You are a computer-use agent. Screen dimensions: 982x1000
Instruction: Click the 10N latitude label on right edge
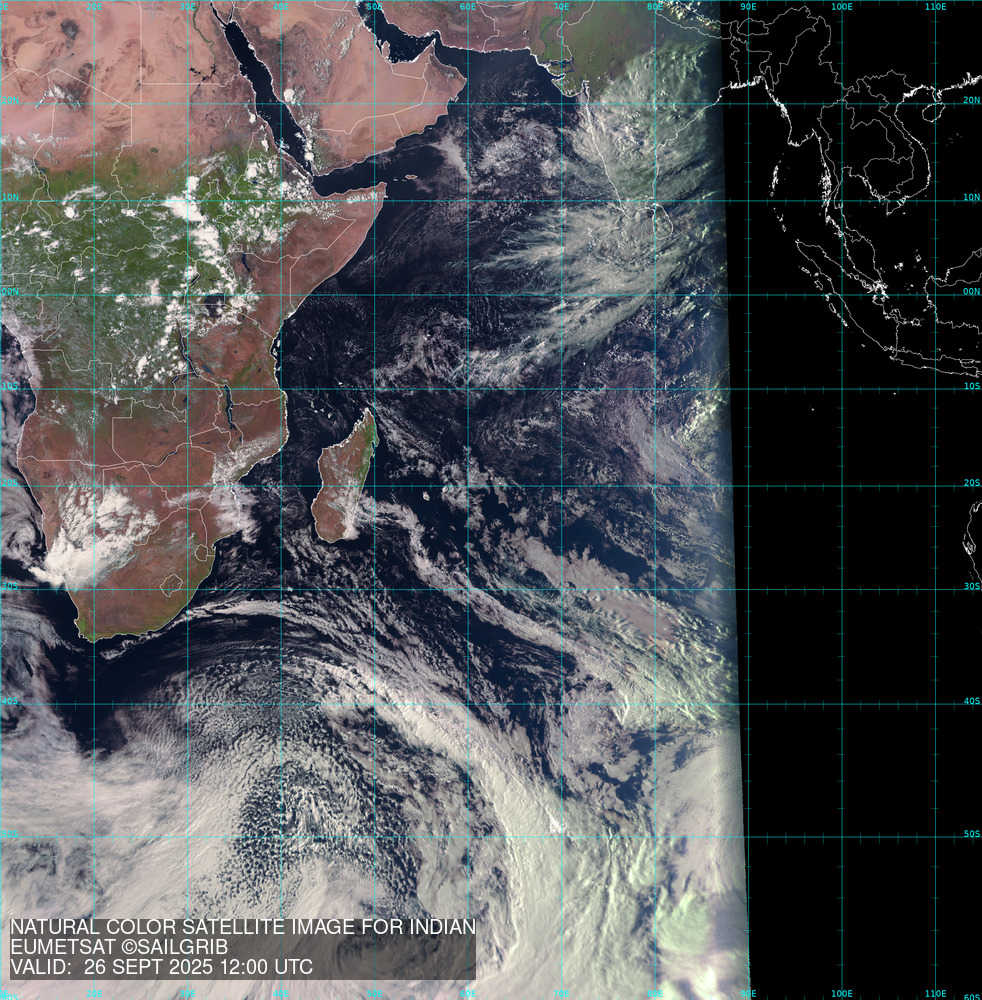pos(972,198)
